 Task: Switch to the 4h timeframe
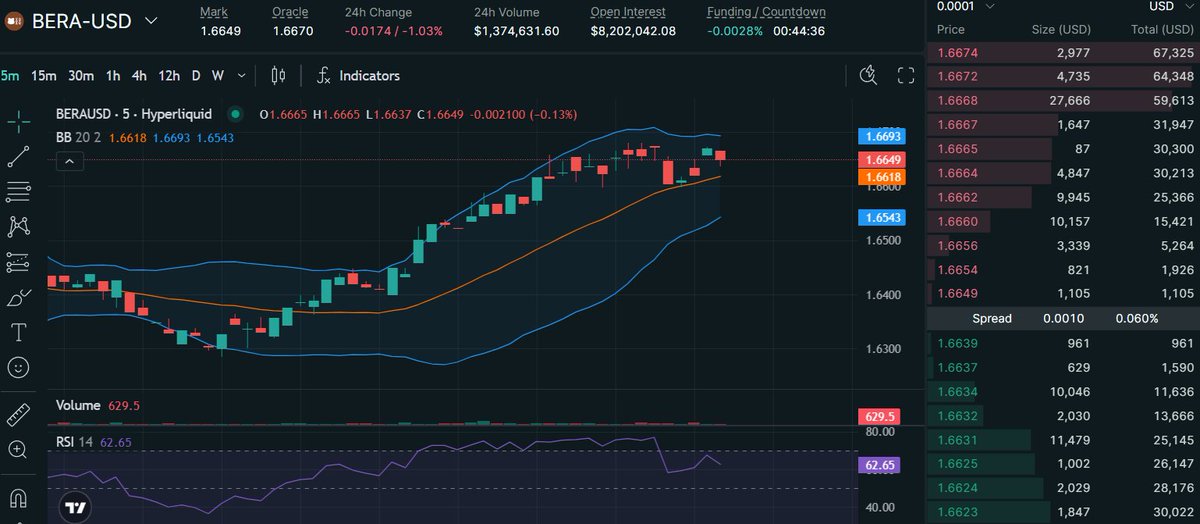point(139,75)
